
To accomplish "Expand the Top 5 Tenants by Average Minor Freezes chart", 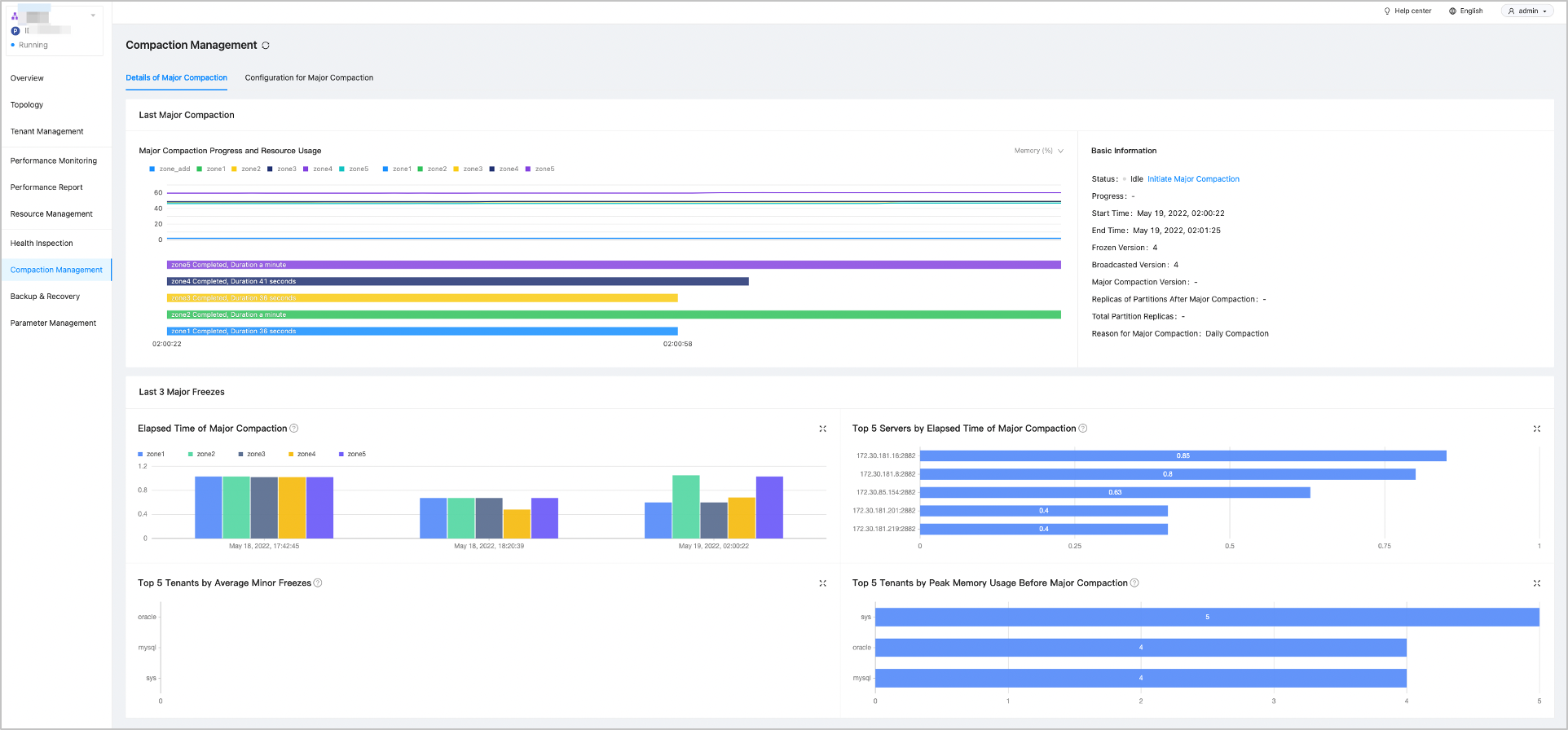I will [822, 583].
